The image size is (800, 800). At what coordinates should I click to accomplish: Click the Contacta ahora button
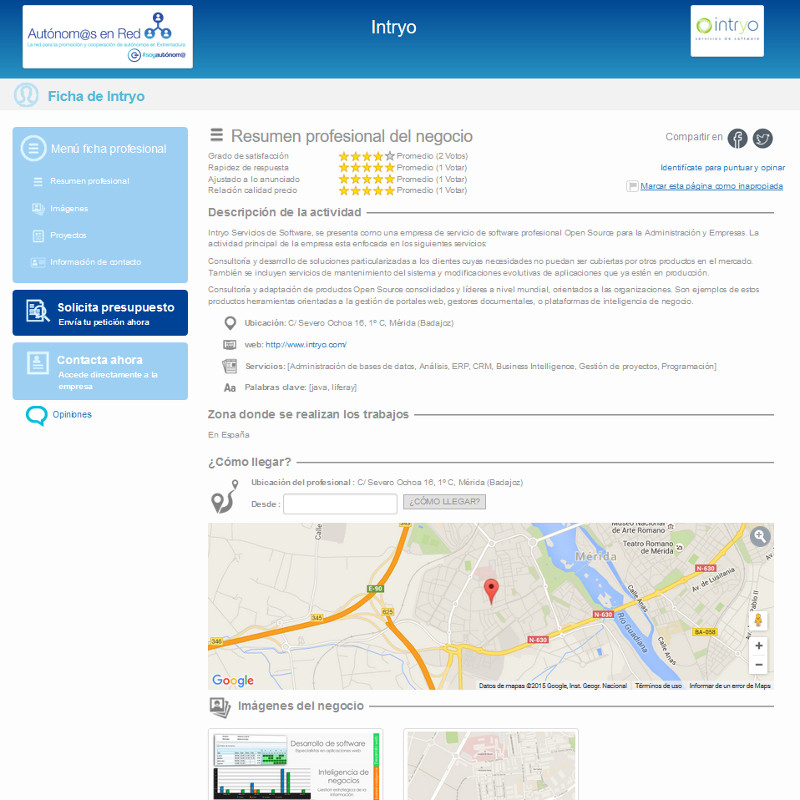100,371
